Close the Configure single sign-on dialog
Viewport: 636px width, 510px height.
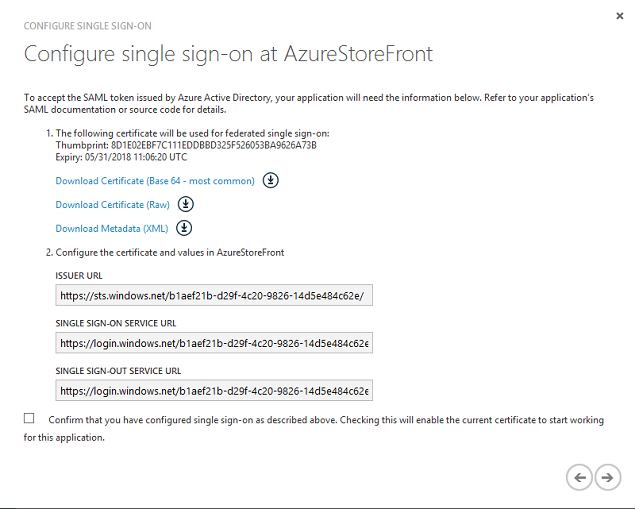click(621, 17)
